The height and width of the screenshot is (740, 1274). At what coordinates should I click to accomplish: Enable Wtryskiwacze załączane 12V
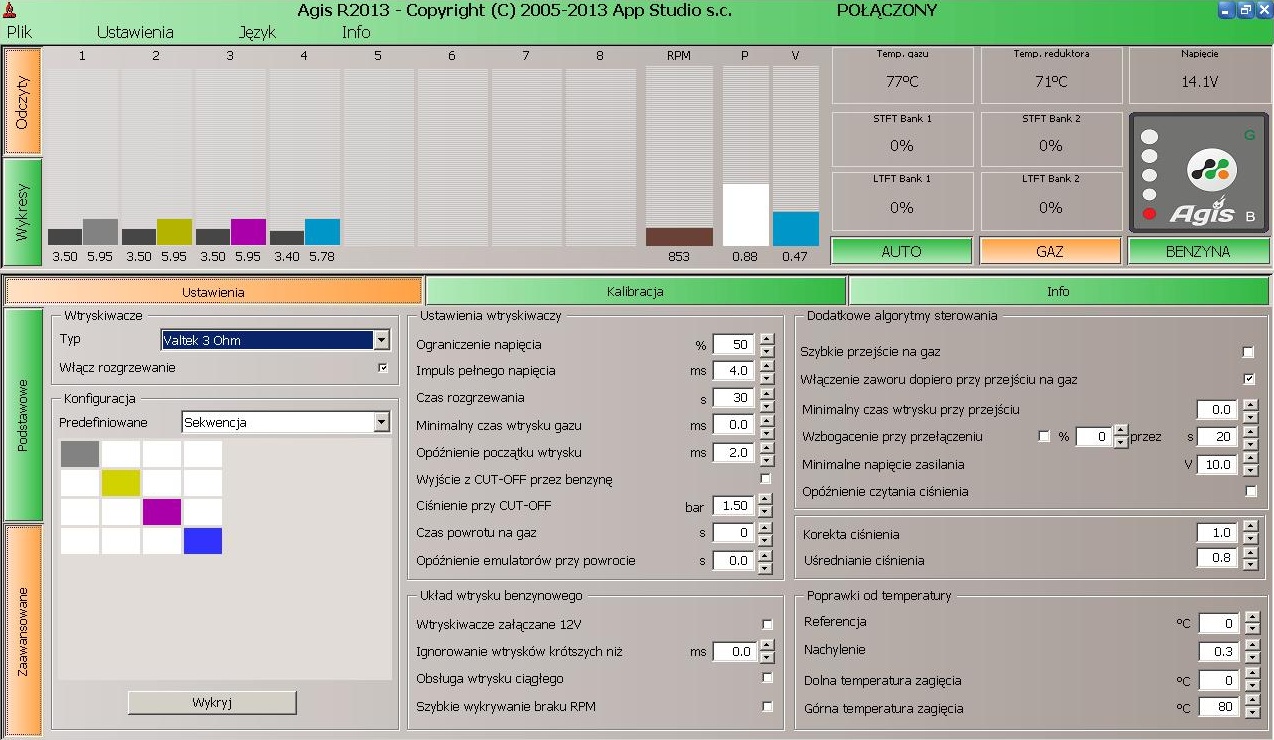point(767,624)
